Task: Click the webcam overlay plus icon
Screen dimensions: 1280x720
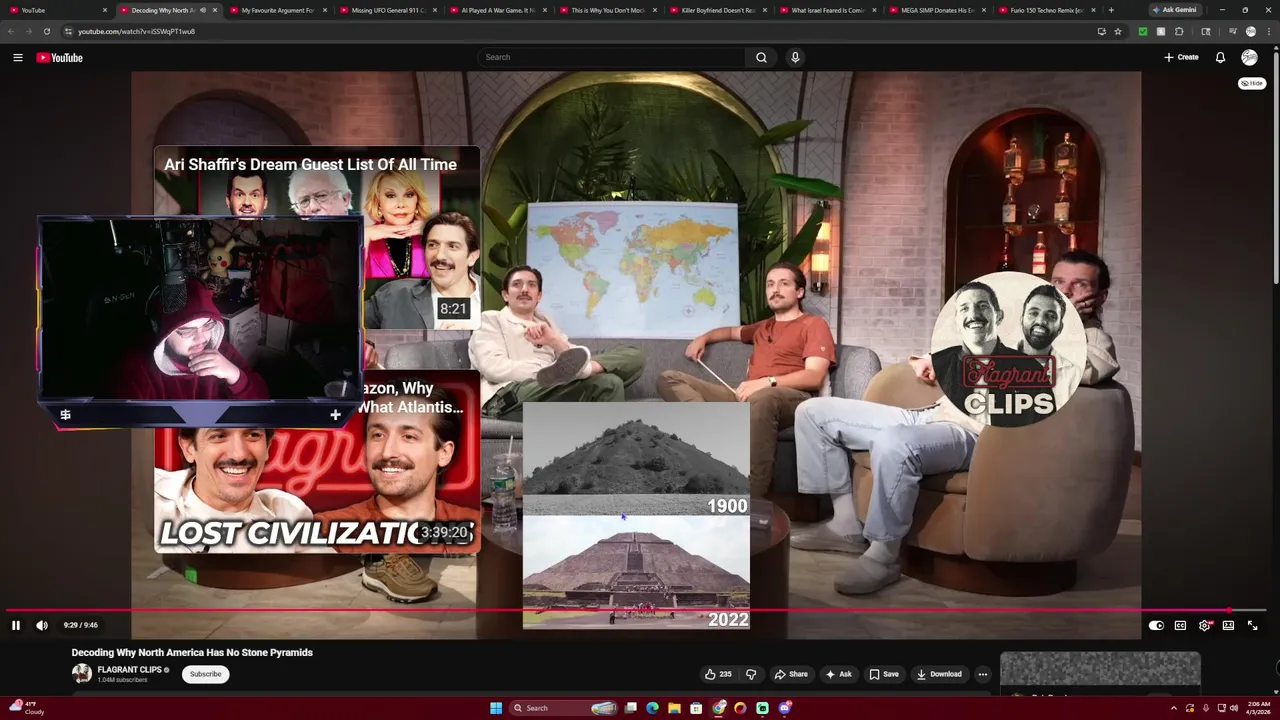Action: [335, 415]
